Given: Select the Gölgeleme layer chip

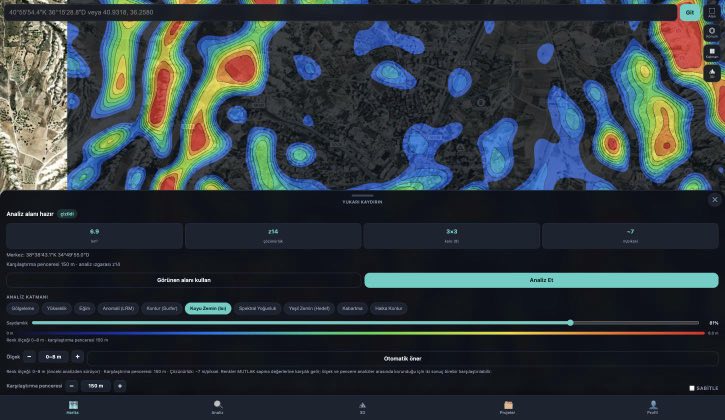Looking at the screenshot, I should coord(23,309).
